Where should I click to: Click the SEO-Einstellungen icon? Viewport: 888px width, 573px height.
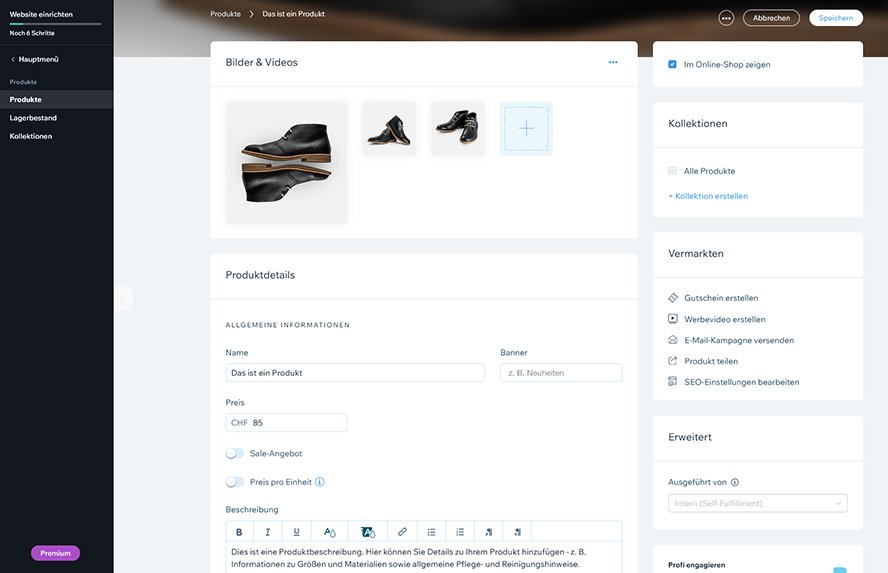(x=673, y=382)
